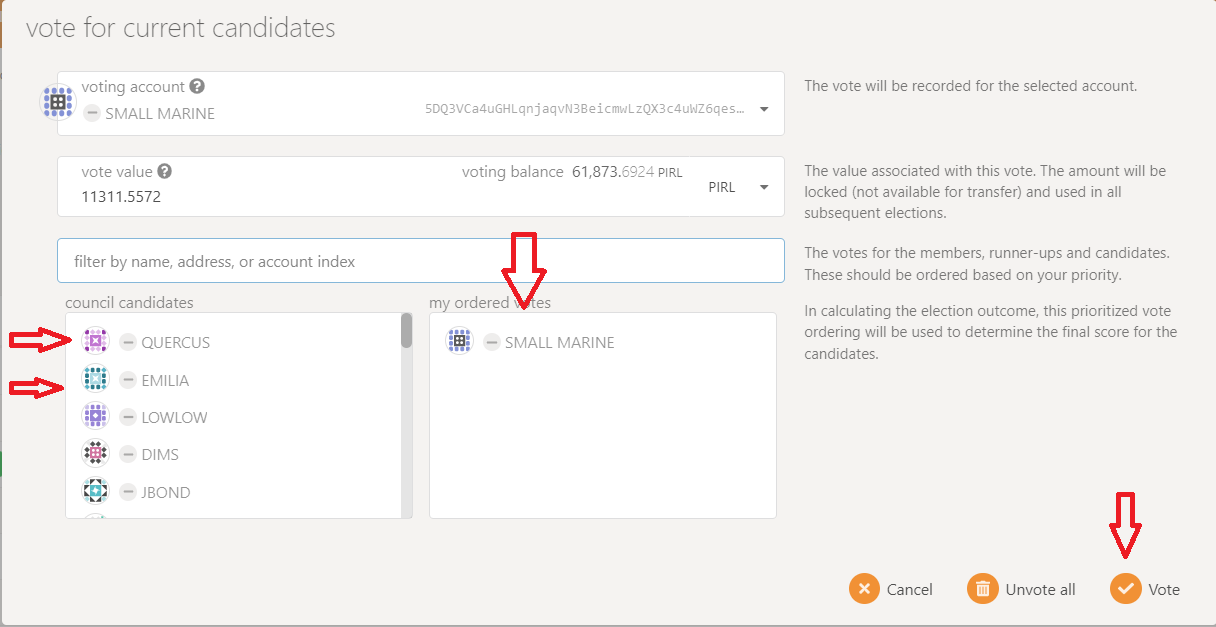1216x627 pixels.
Task: Select QUERCUS from council candidates
Action: click(175, 342)
